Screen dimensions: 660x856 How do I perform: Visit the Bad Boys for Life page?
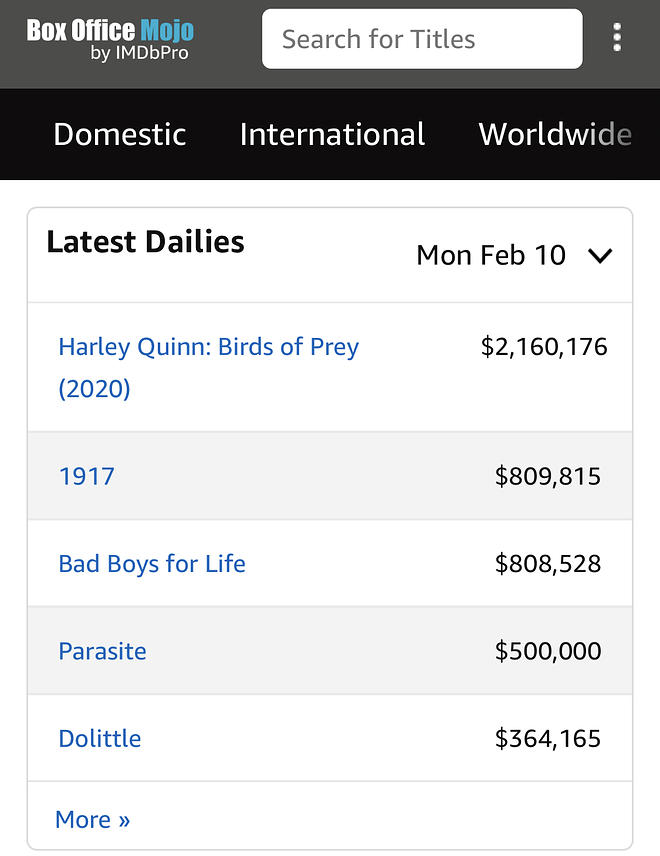(x=152, y=564)
